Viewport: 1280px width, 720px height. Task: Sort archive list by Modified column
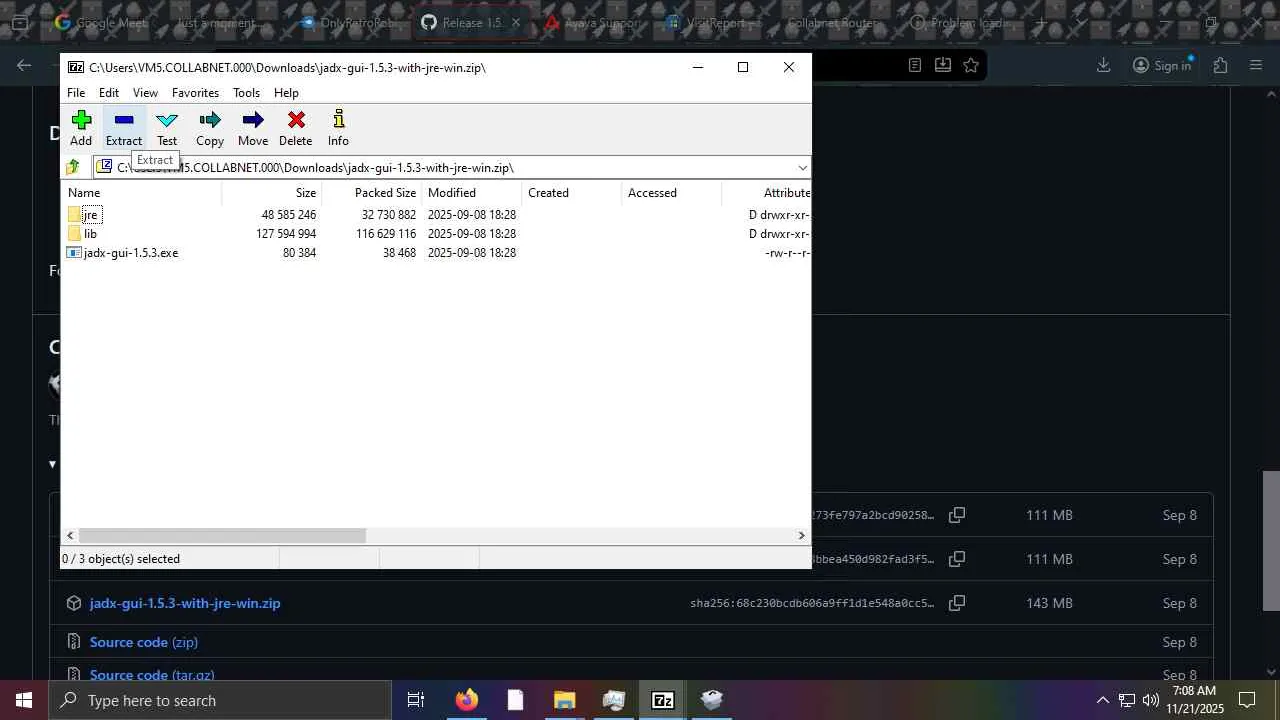click(471, 193)
